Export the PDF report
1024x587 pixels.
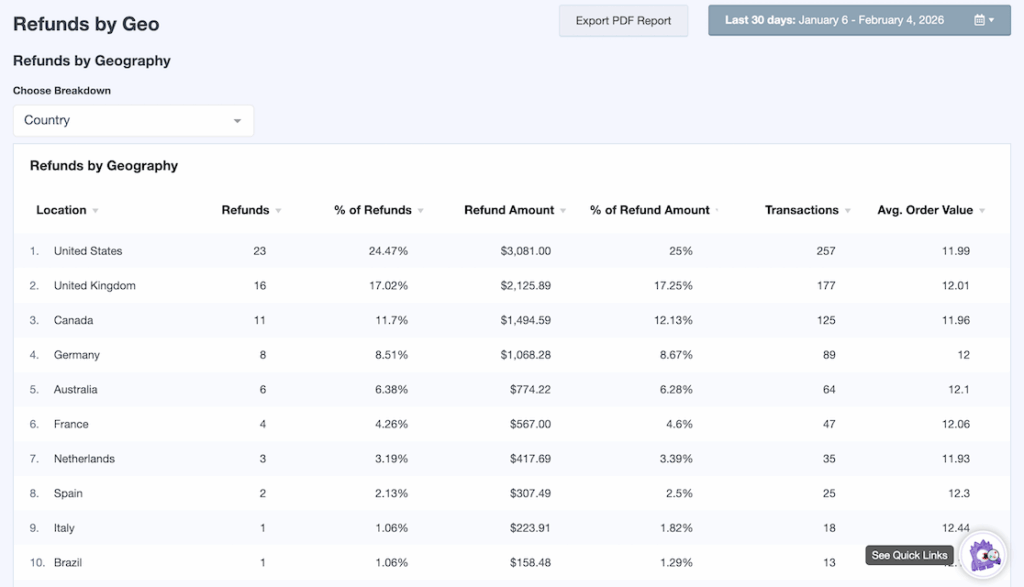tap(623, 20)
